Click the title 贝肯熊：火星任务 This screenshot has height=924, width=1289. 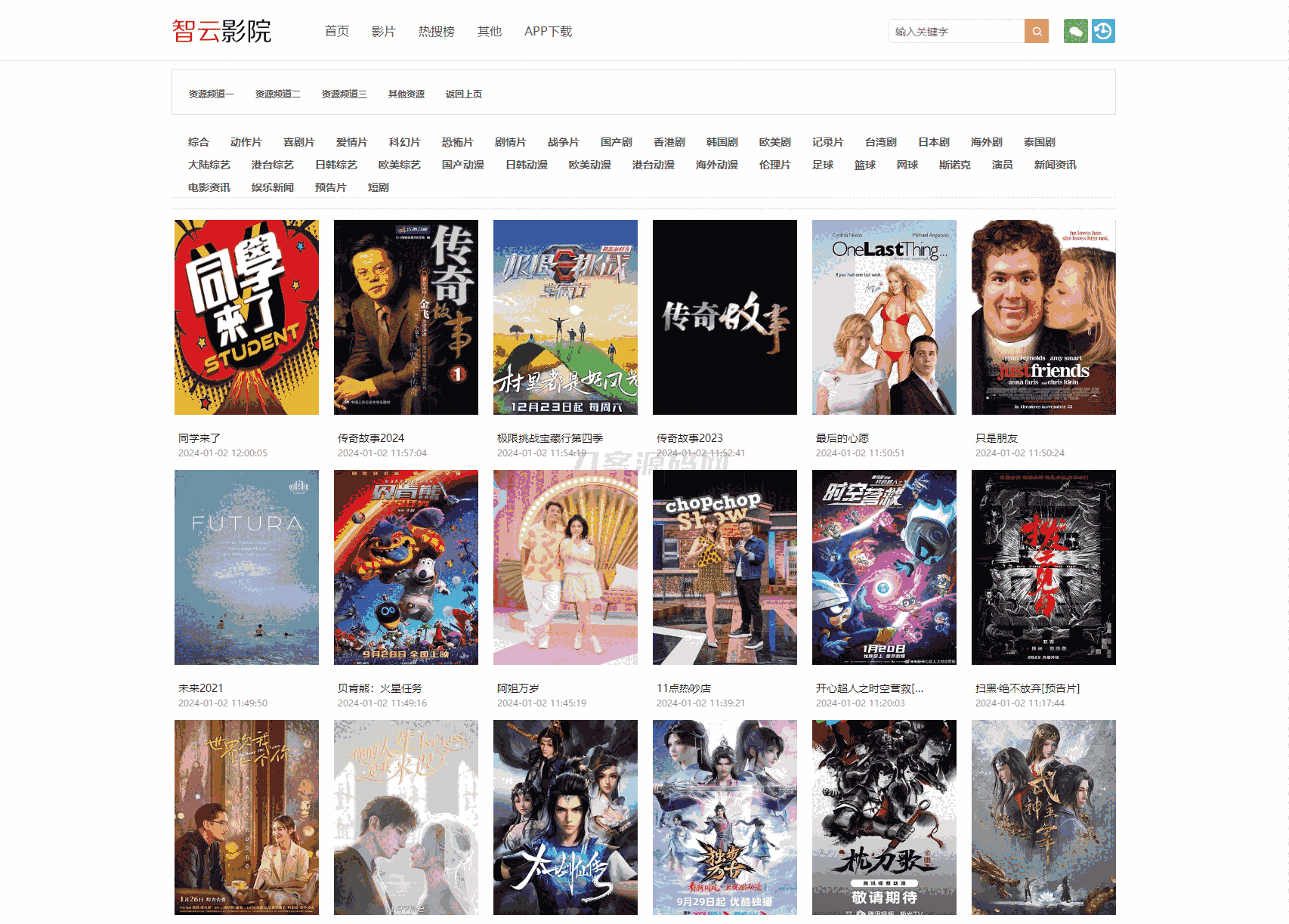tap(380, 688)
